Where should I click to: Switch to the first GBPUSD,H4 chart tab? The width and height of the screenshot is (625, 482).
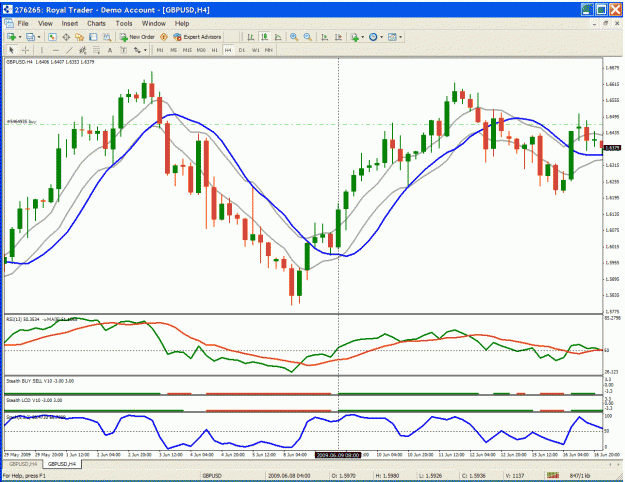pos(23,464)
